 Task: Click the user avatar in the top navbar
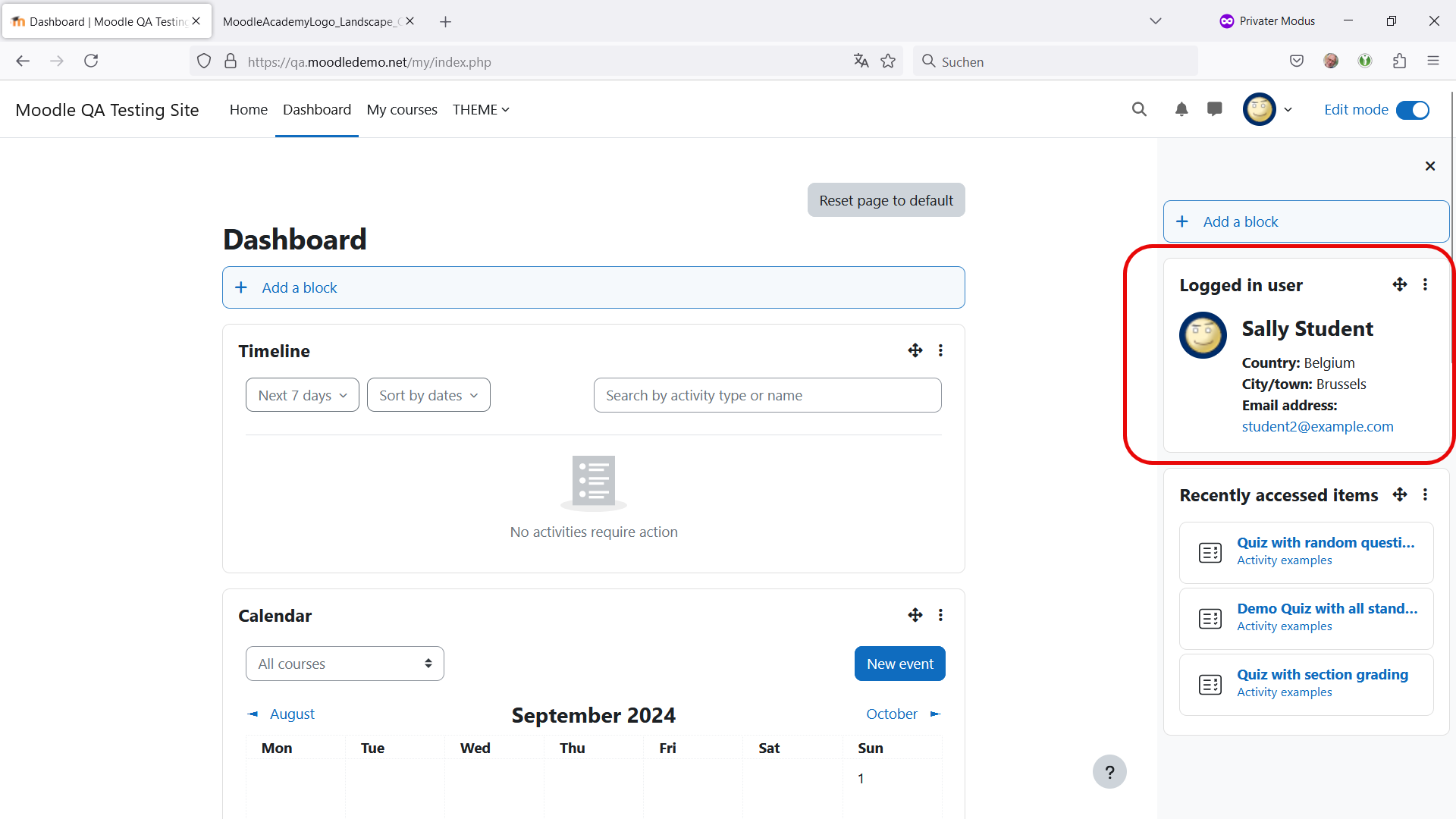[1260, 109]
